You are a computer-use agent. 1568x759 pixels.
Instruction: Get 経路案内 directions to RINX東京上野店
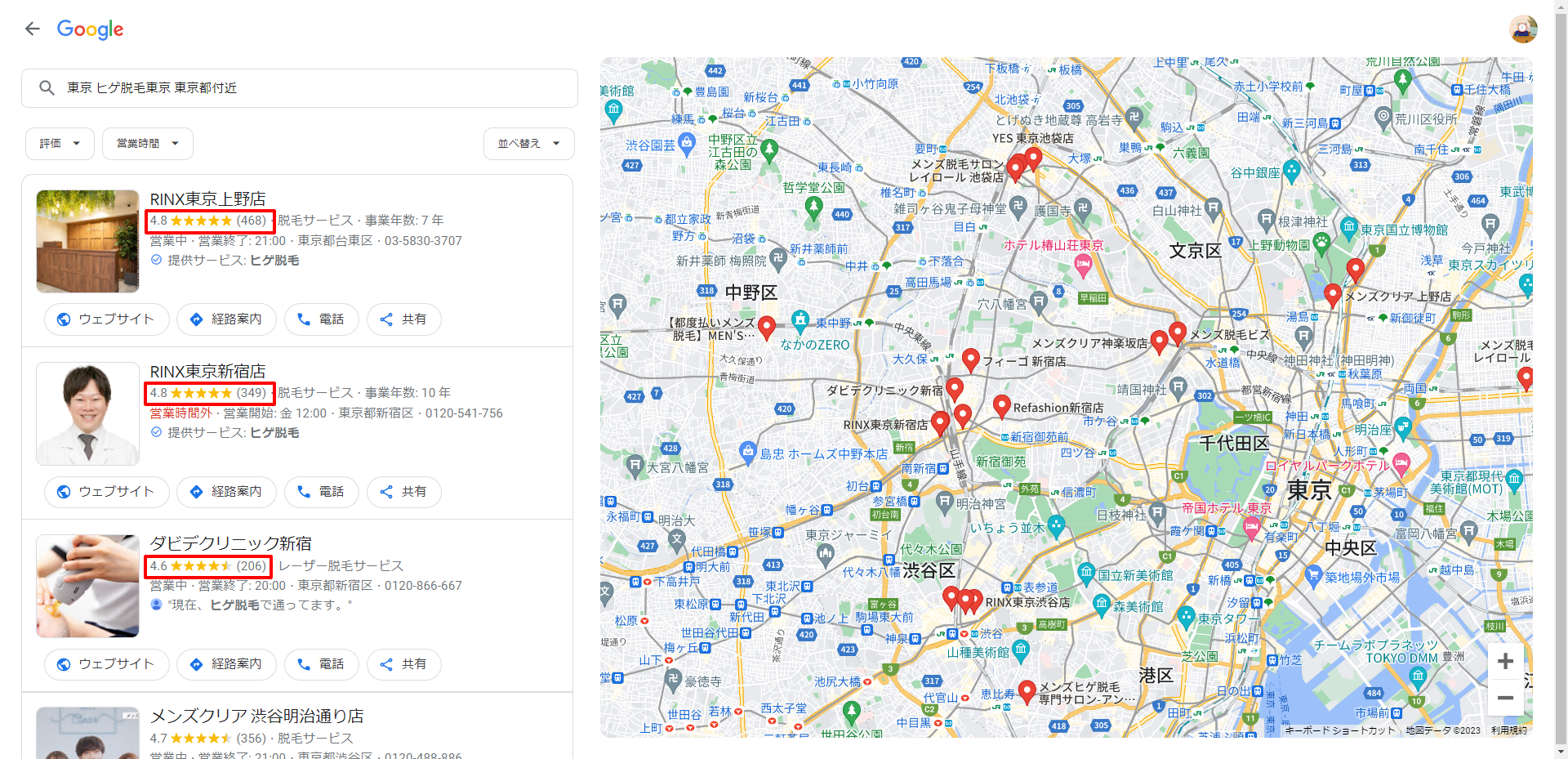click(x=227, y=319)
